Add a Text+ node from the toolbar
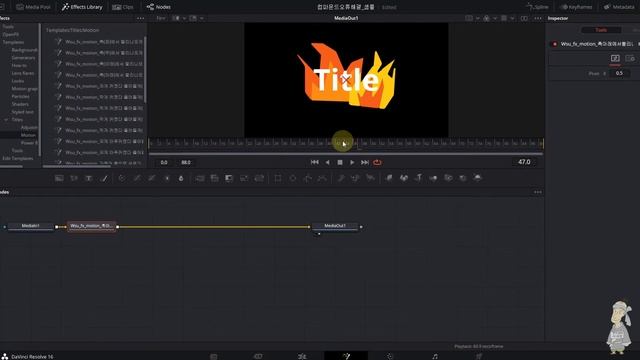 click(x=89, y=178)
